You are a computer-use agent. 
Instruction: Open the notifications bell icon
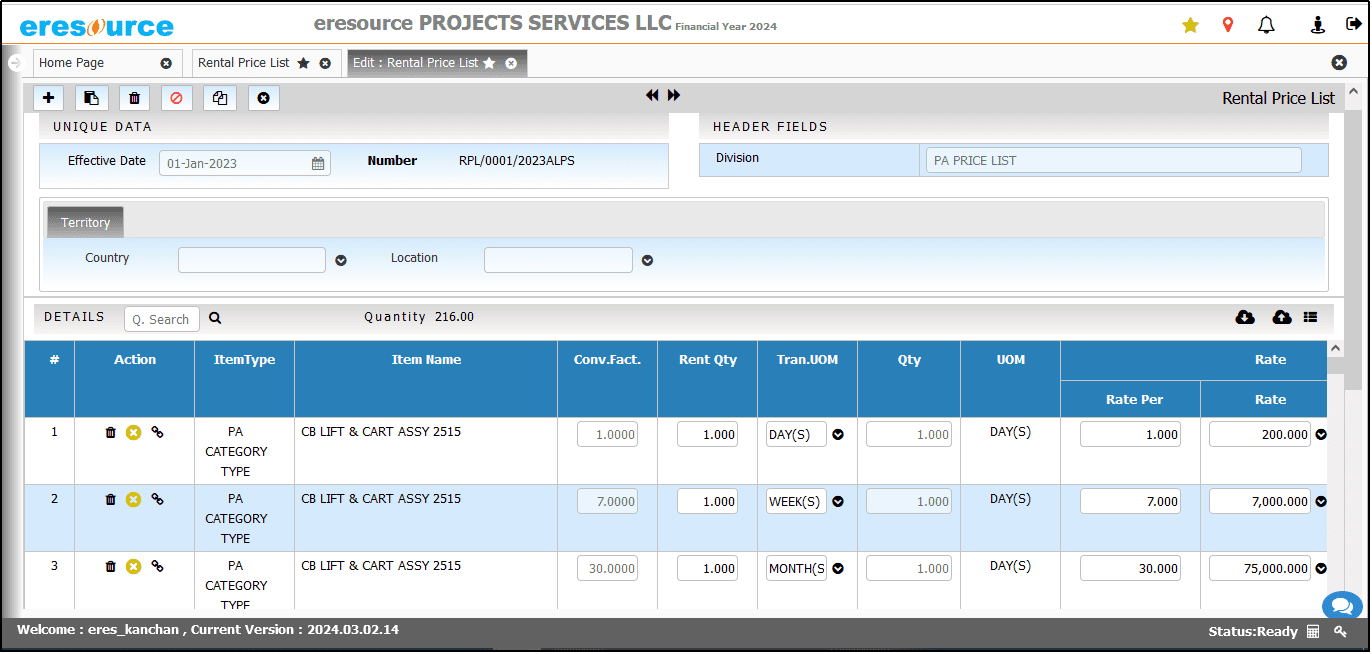1266,25
